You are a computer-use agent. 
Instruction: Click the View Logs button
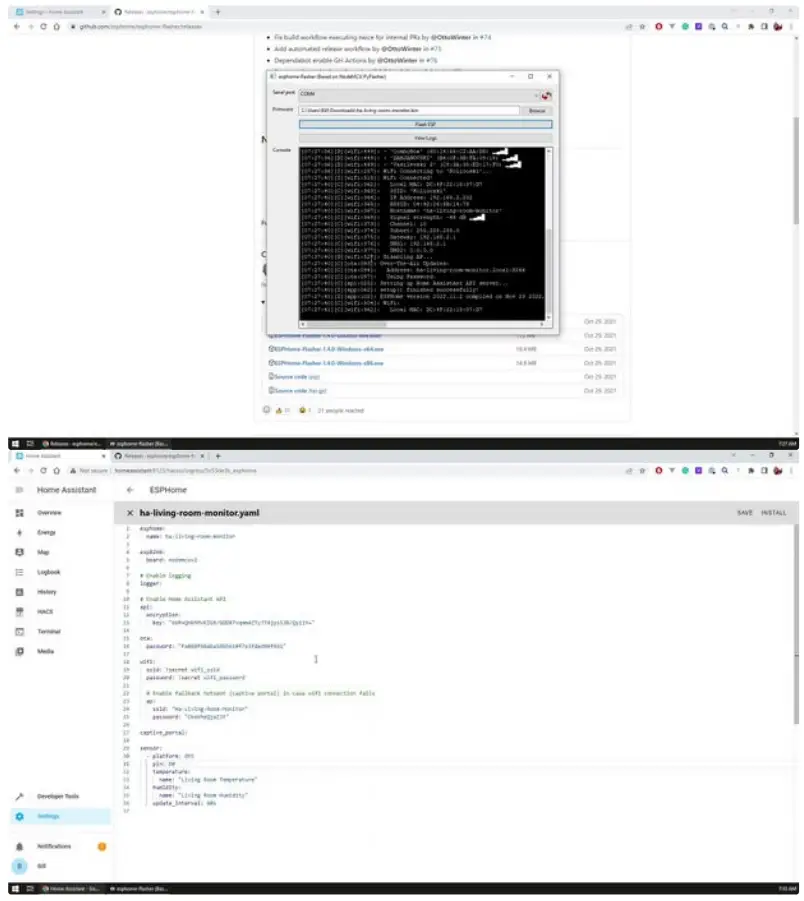(x=425, y=138)
